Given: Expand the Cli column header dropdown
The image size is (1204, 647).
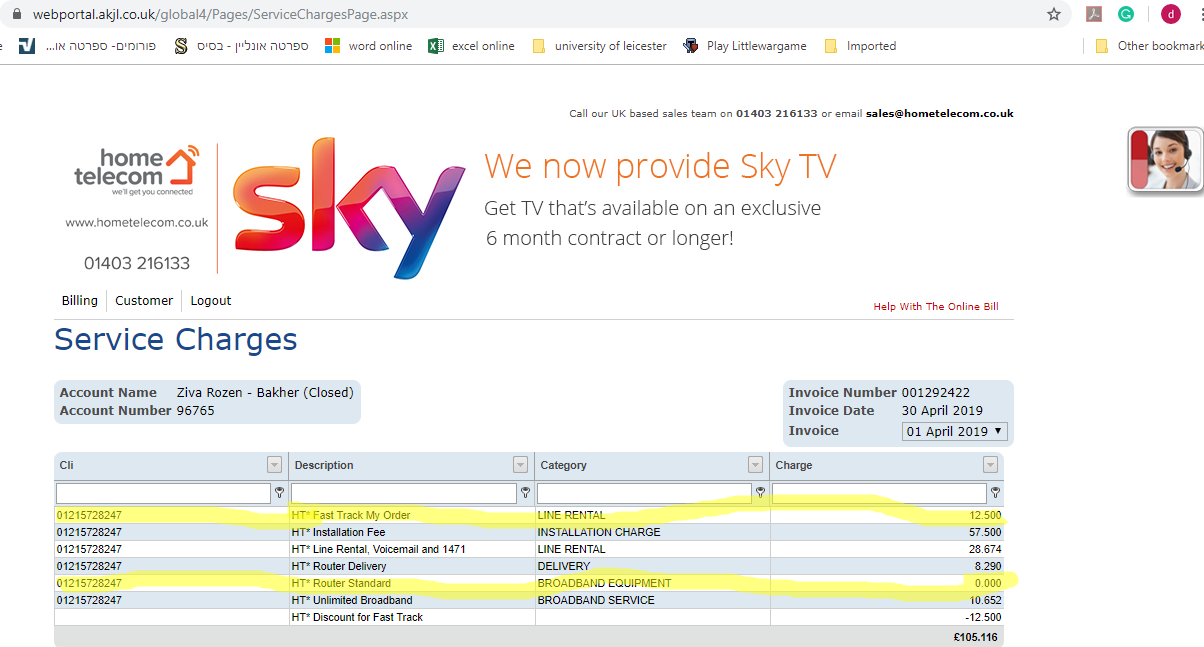Looking at the screenshot, I should tap(274, 465).
